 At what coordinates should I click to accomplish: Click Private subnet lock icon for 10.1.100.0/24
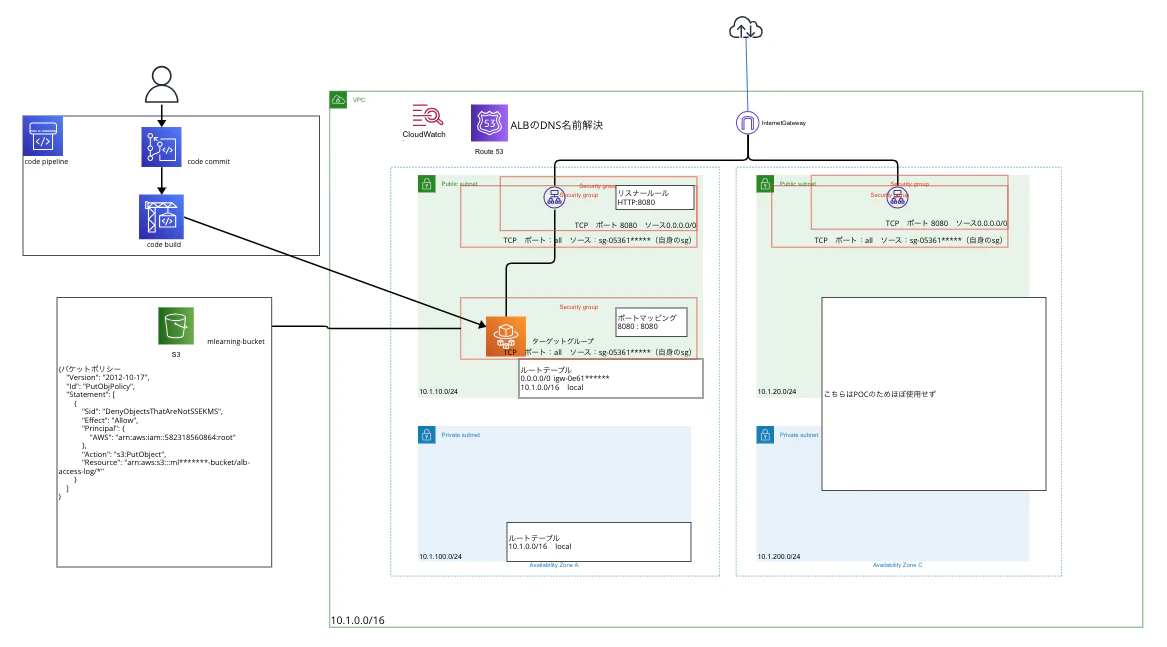pos(426,435)
